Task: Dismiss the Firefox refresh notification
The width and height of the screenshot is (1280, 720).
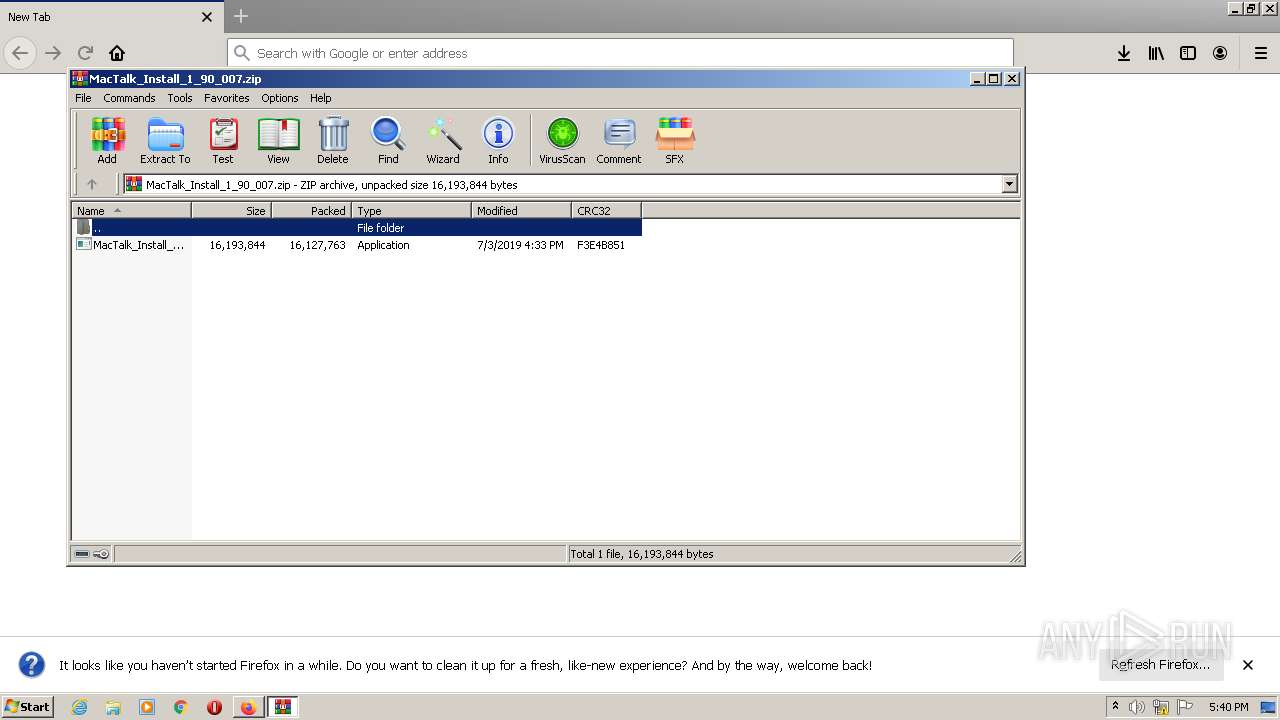Action: (x=1248, y=665)
